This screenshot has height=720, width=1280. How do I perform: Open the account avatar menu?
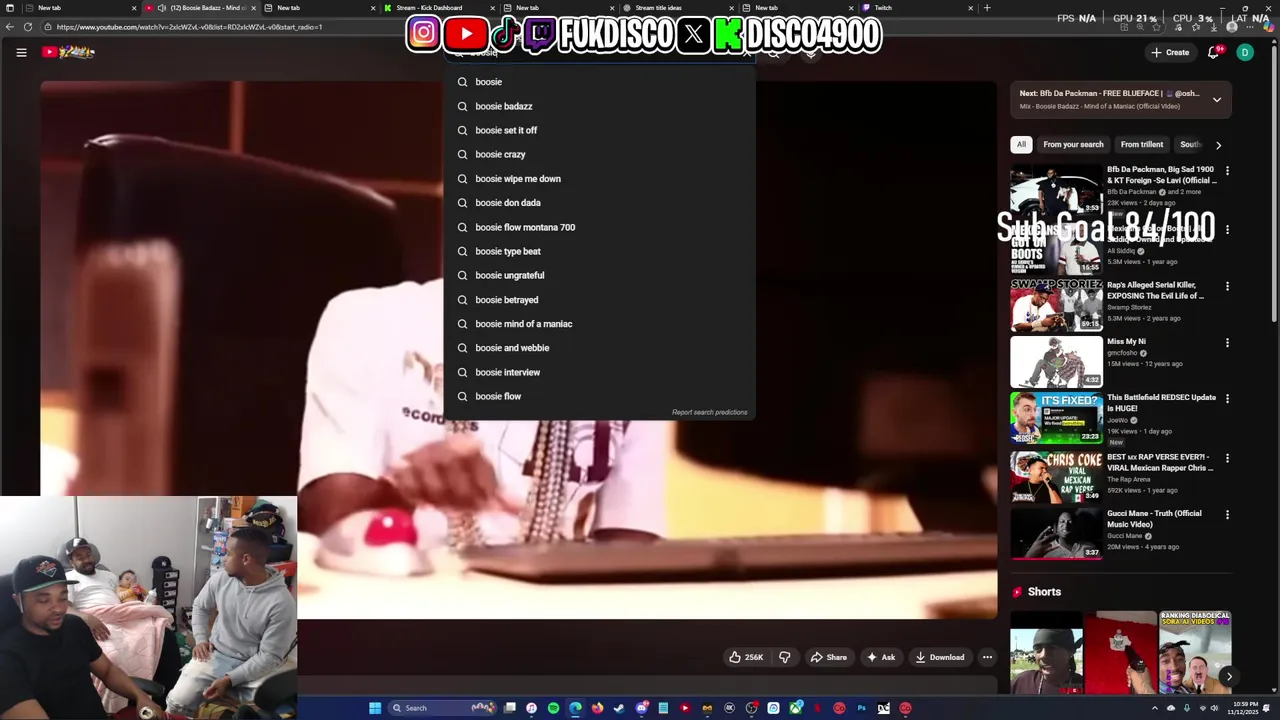point(1245,52)
